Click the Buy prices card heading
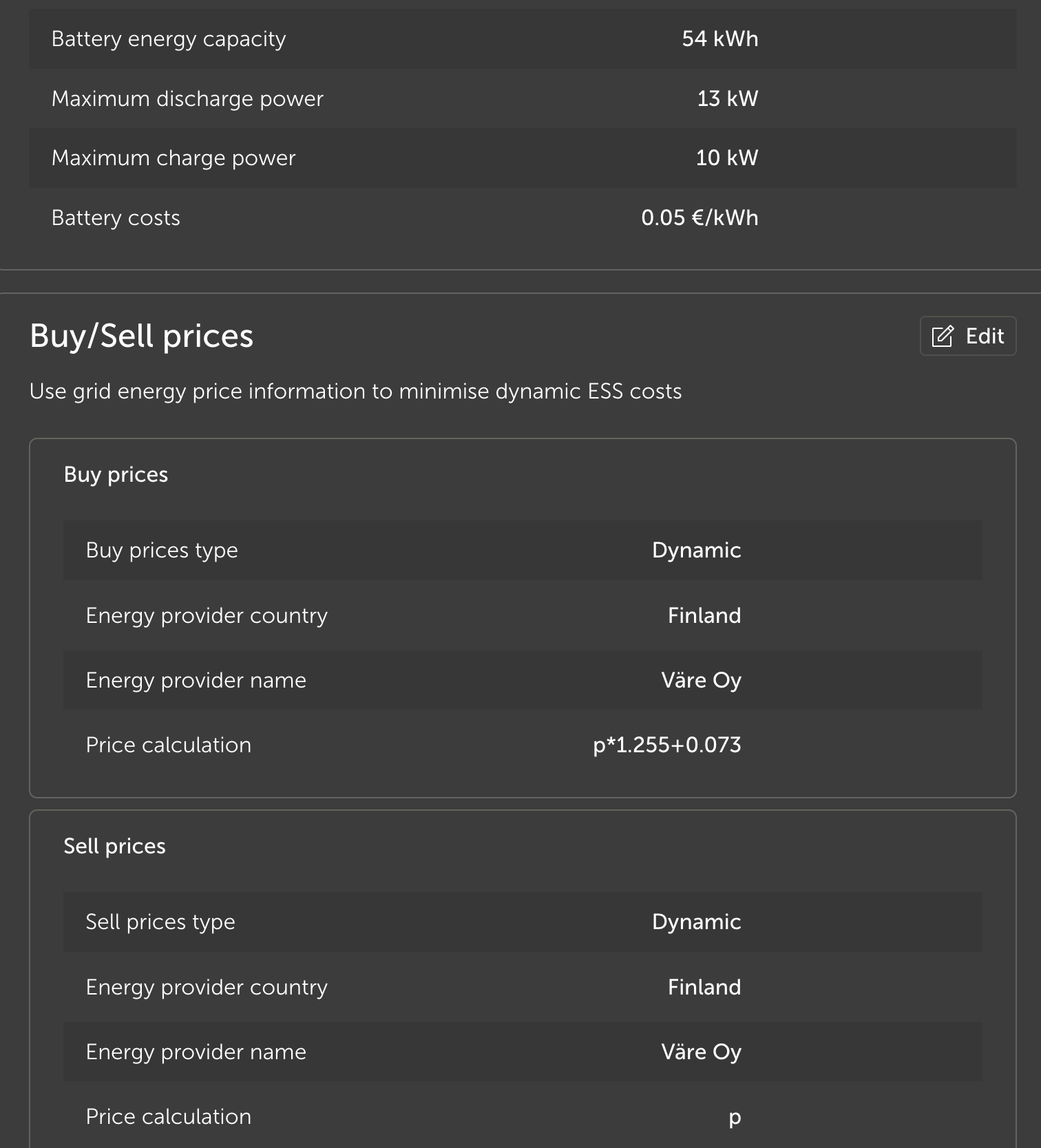 coord(116,475)
